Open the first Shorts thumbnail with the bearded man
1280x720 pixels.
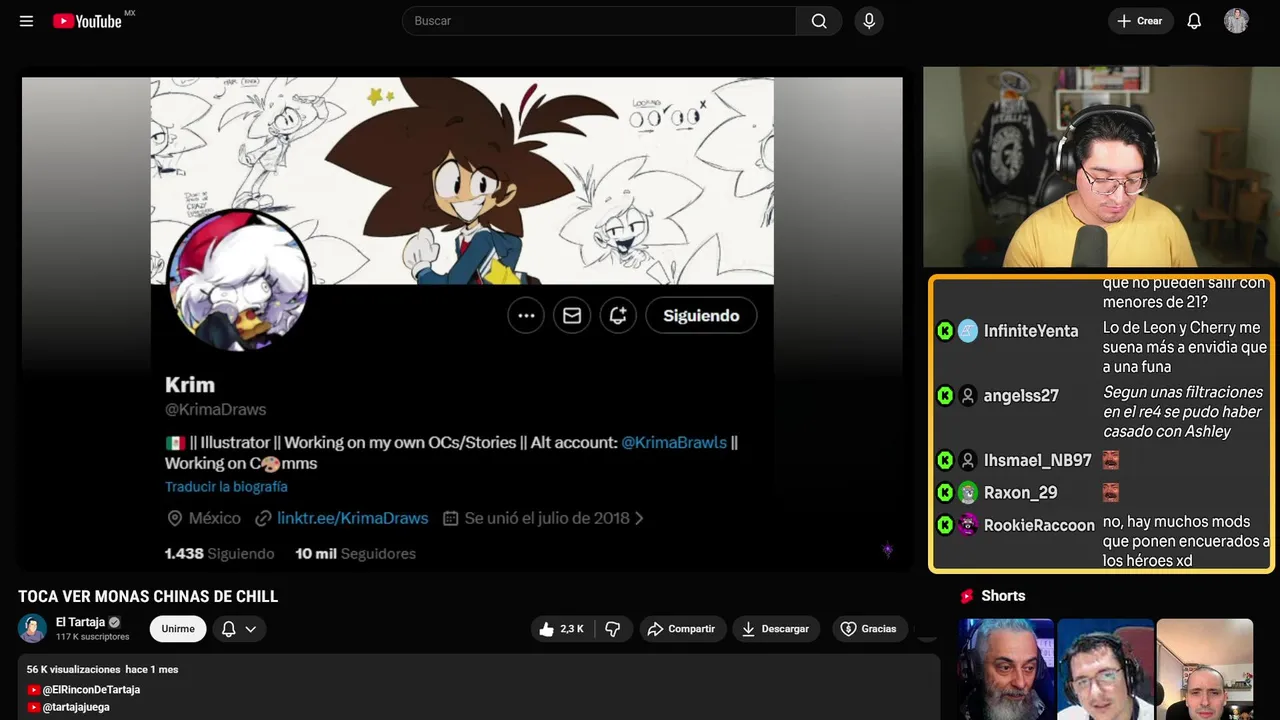[x=1006, y=669]
